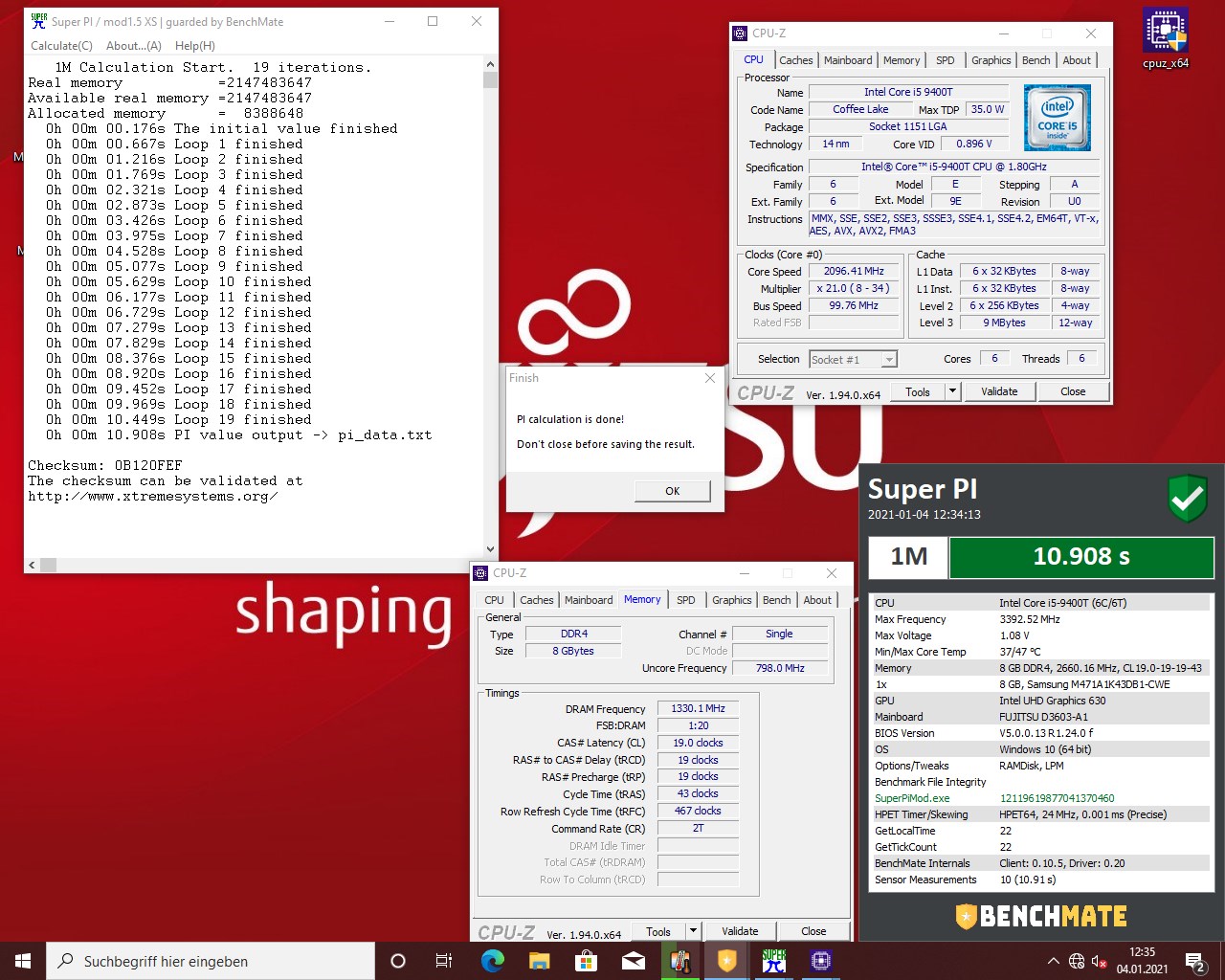Maximize the Super PI window
Screen dimensions: 1225x980
[433, 21]
